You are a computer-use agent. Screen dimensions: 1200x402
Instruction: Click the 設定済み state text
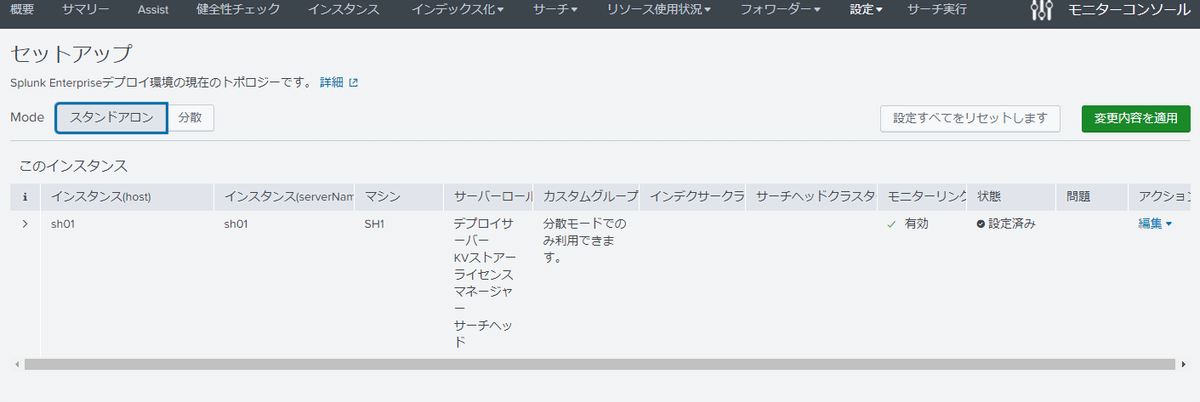[x=1012, y=224]
